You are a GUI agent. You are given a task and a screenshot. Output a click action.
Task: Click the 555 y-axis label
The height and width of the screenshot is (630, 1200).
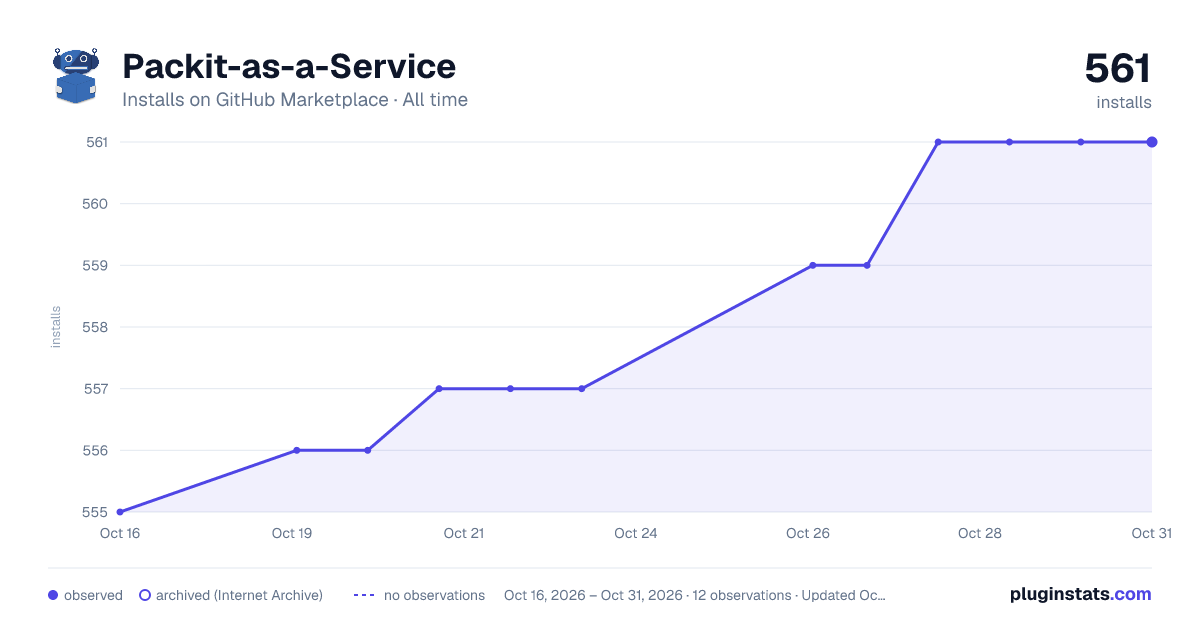96,512
